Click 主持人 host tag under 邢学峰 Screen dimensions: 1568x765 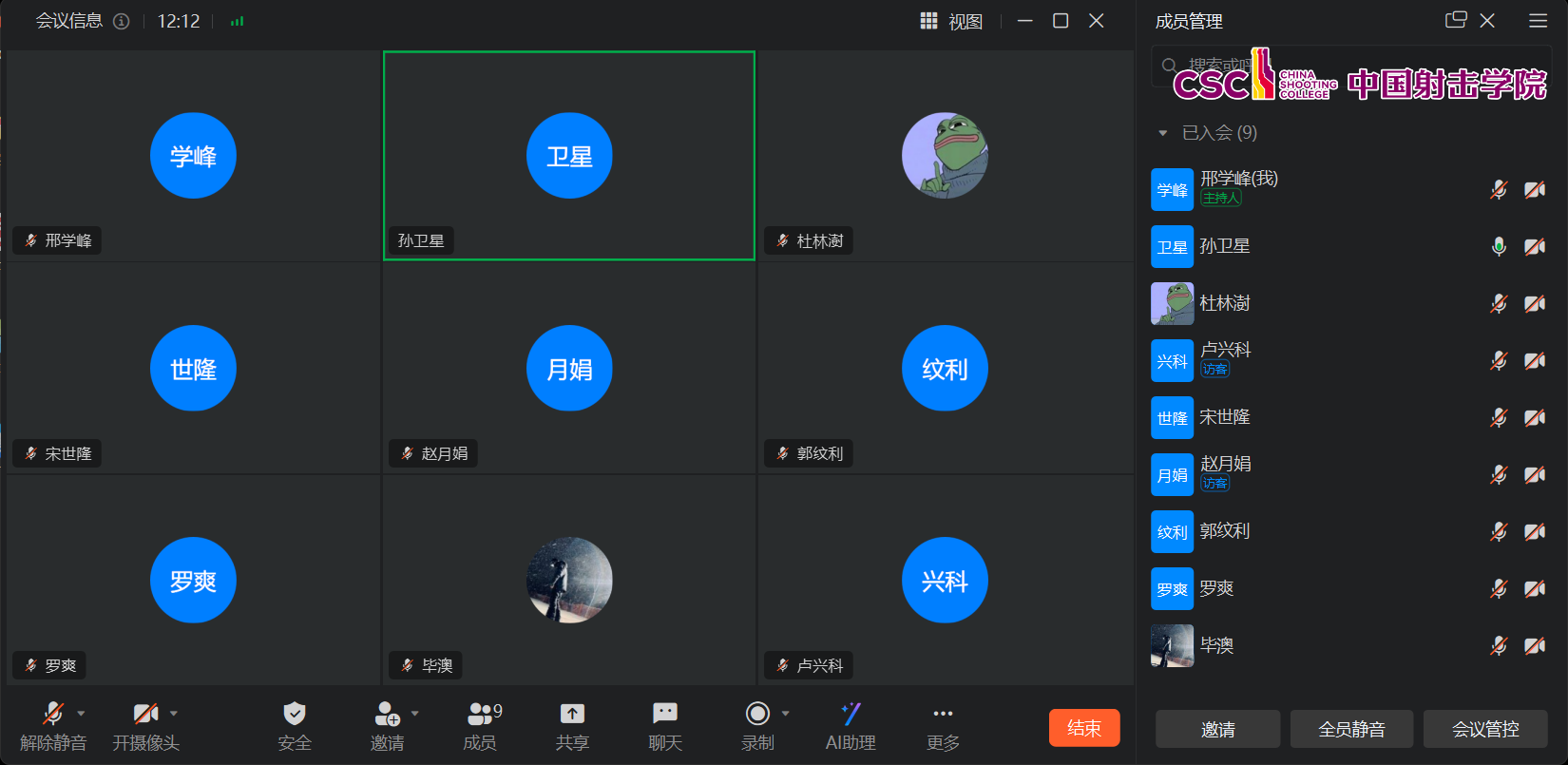[1221, 198]
